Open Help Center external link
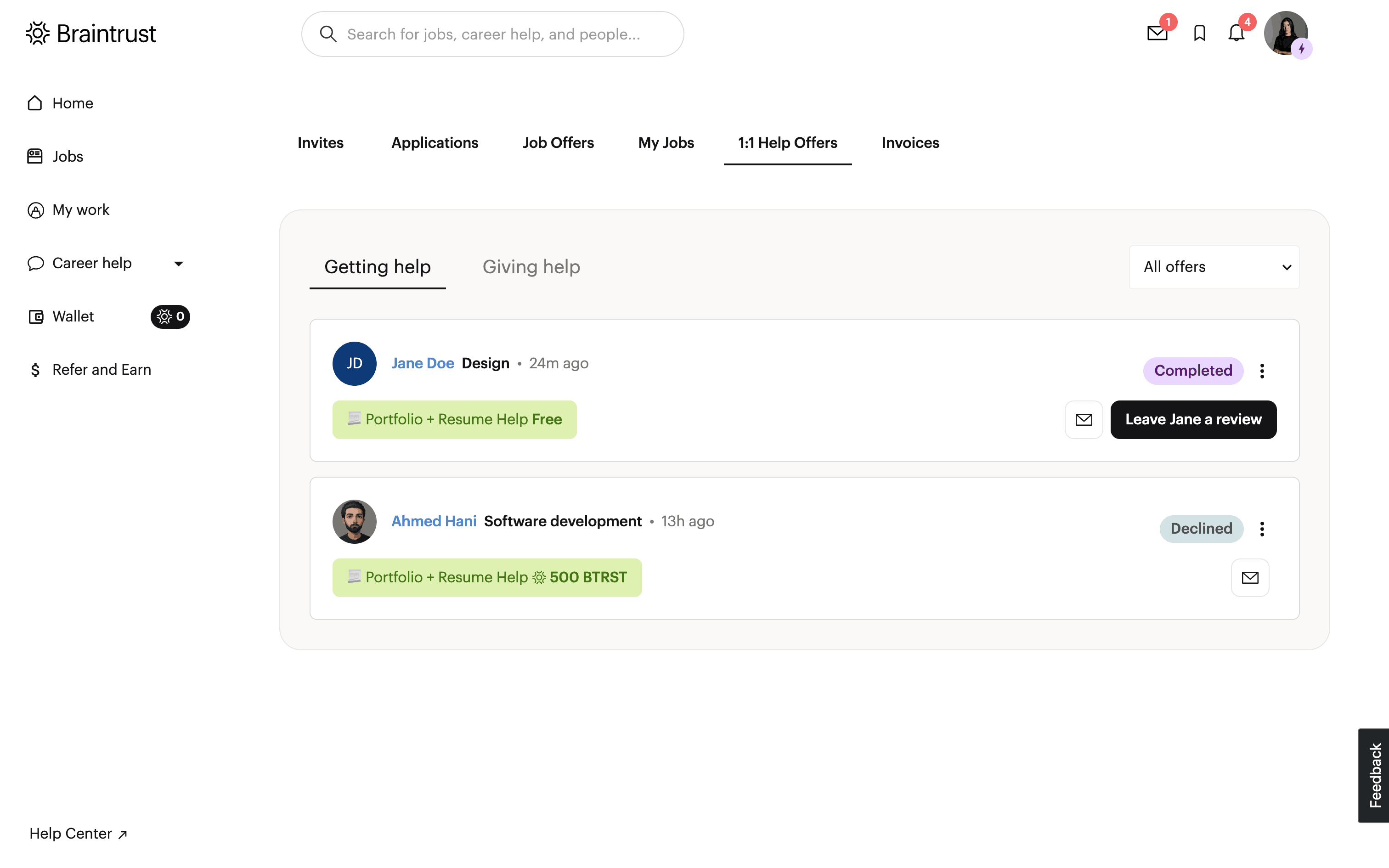The height and width of the screenshot is (868, 1389). pyautogui.click(x=78, y=834)
